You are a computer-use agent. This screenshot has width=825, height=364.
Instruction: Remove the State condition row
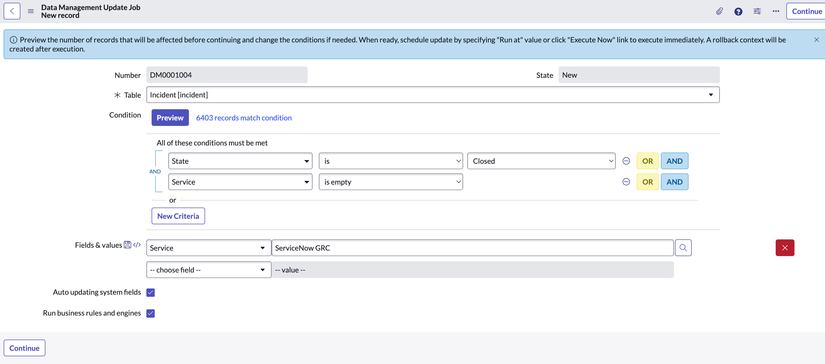point(626,161)
